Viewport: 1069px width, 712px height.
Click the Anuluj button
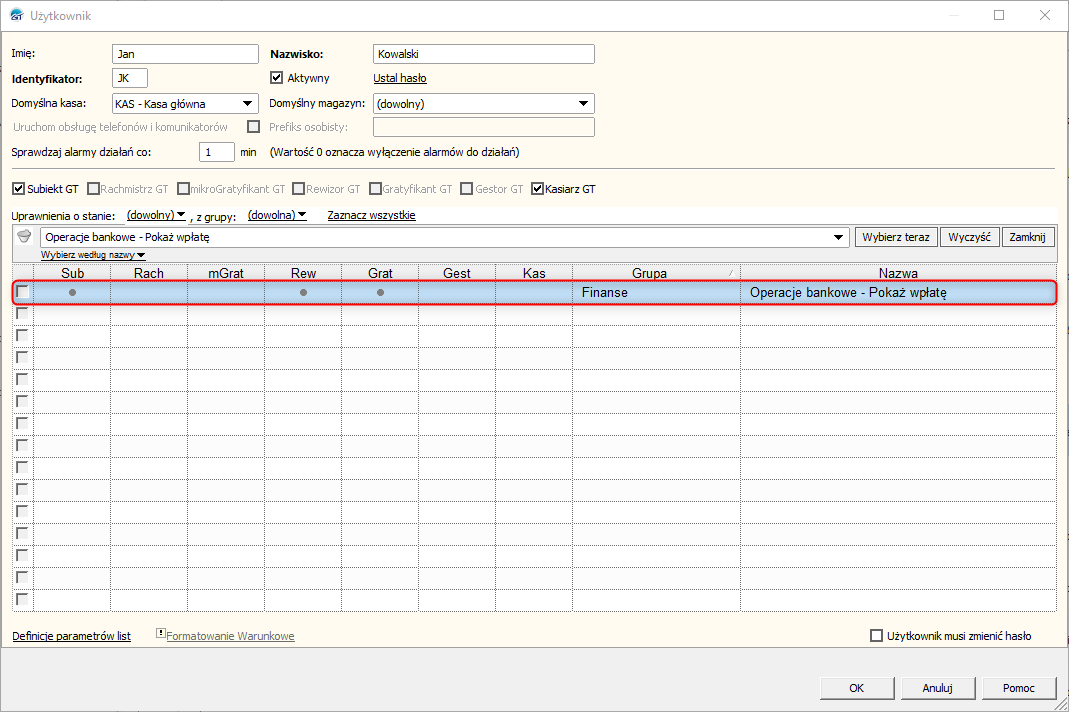(x=937, y=688)
